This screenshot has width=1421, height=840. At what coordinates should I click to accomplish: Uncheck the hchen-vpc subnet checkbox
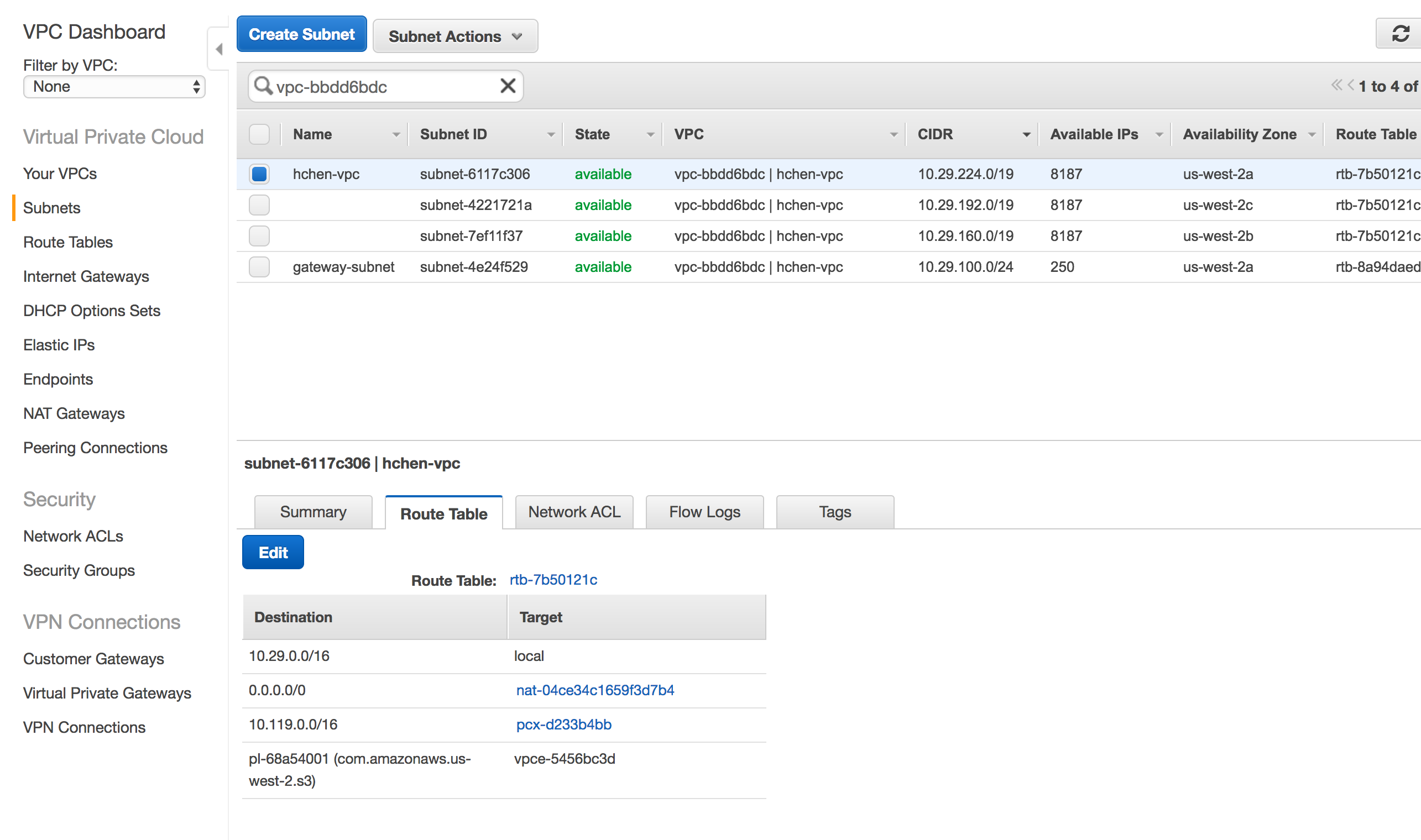[x=259, y=174]
